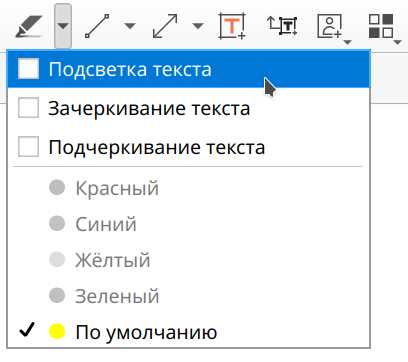Viewport: 408px width, 362px height.
Task: Select the double-headed arrow tool
Action: coord(165,26)
